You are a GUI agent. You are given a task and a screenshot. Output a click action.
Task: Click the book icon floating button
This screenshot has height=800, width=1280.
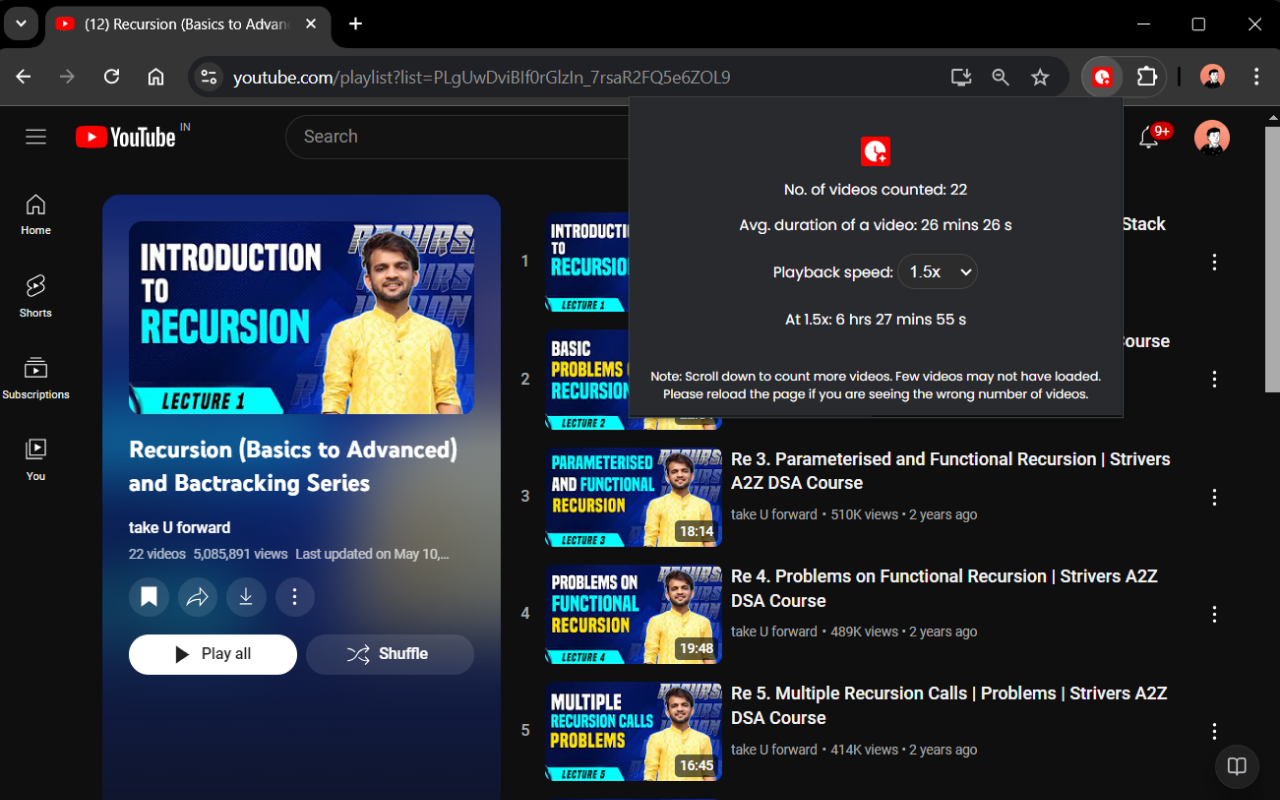coord(1237,766)
